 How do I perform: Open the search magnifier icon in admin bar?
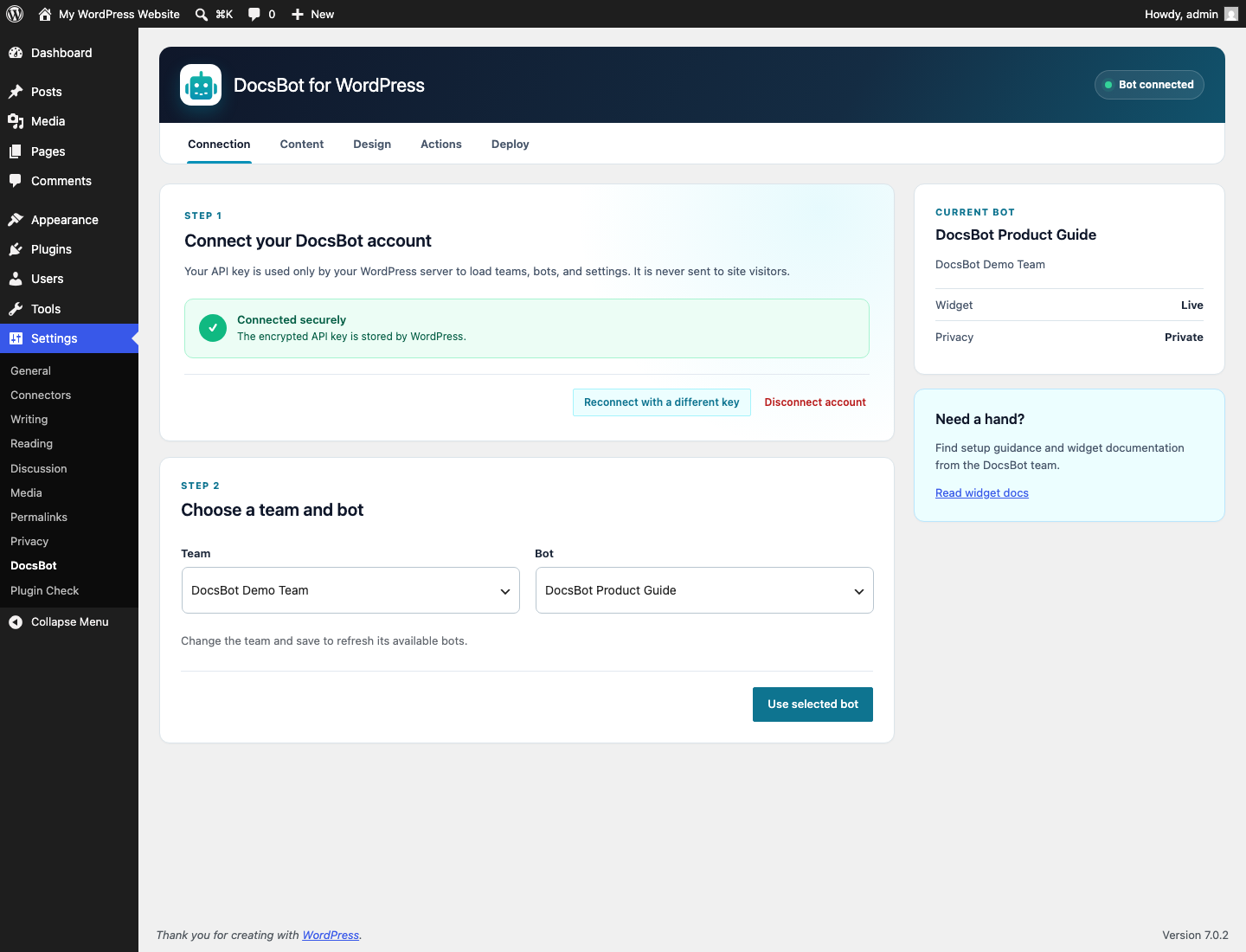(202, 14)
